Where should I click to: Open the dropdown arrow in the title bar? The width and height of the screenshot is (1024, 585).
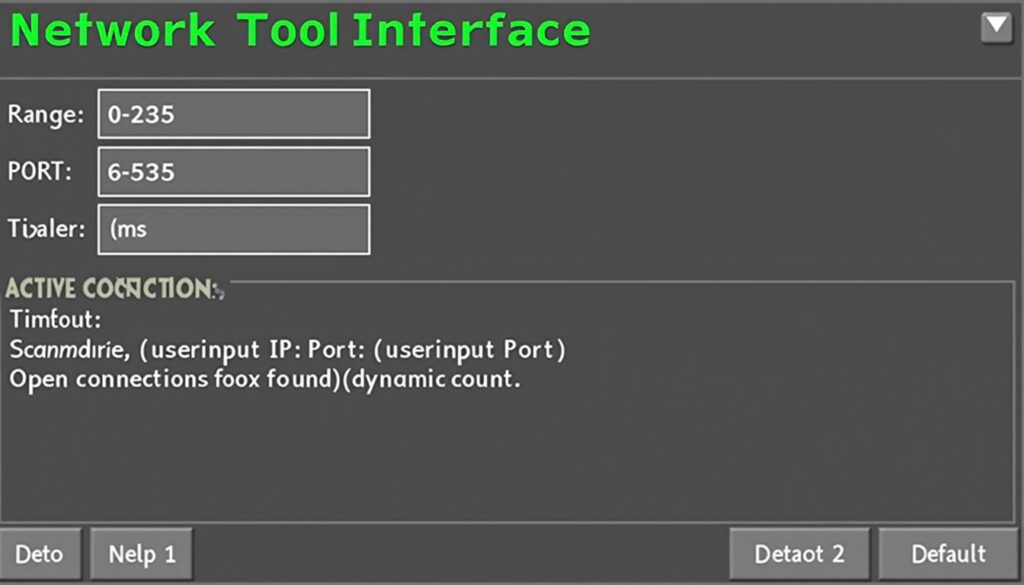point(996,27)
